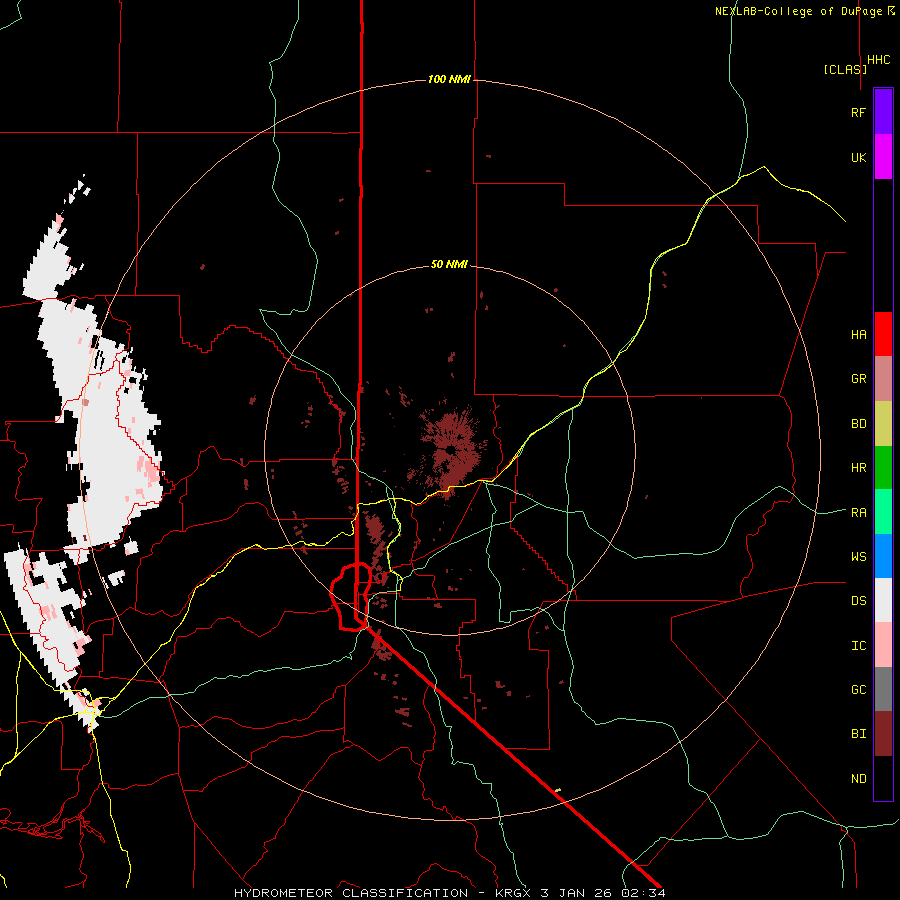Click the UK magenta legend swatch
Image resolution: width=900 pixels, height=900 pixels.
[x=883, y=157]
